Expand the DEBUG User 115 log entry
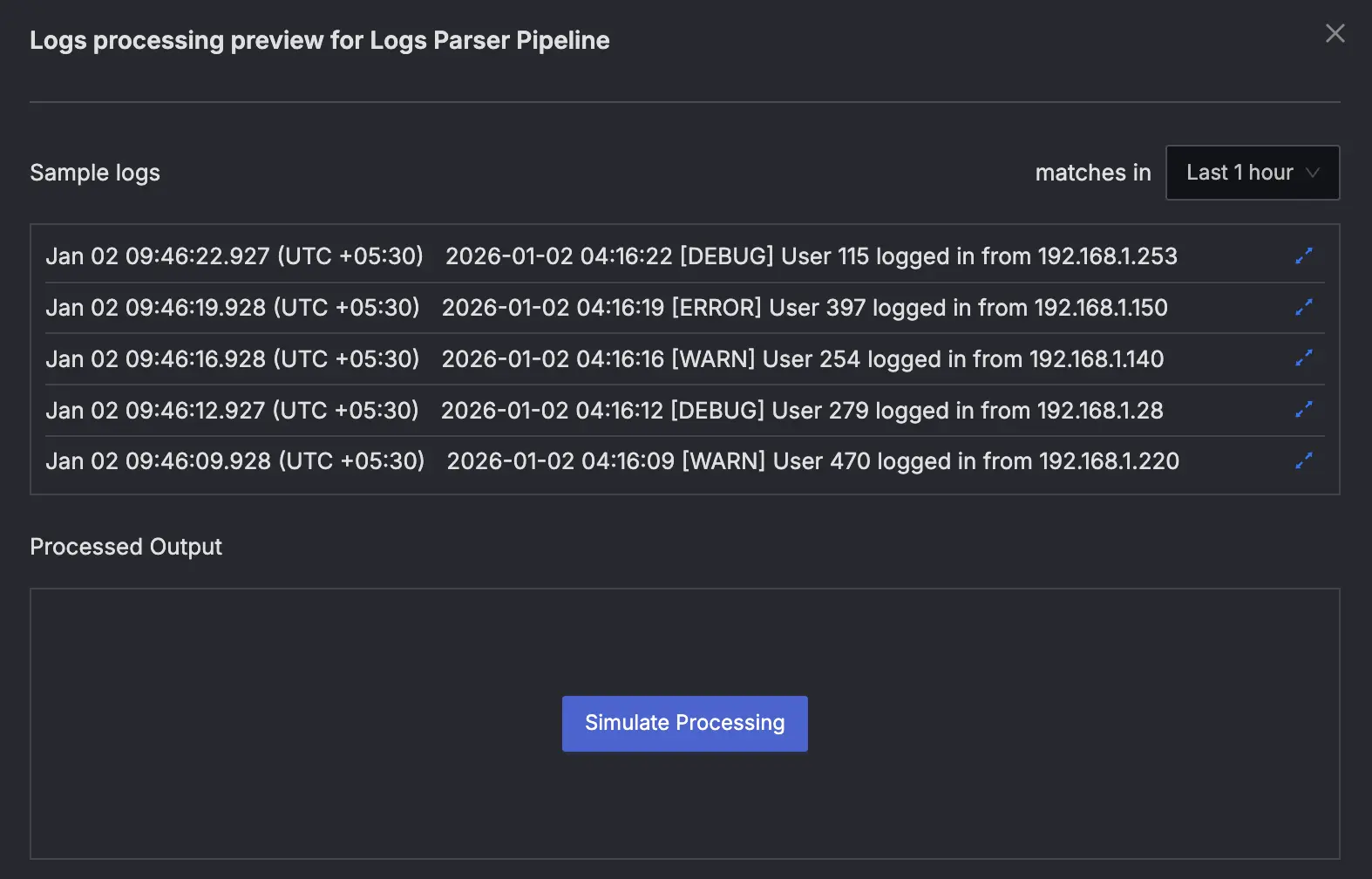Image resolution: width=1372 pixels, height=879 pixels. pyautogui.click(x=1303, y=256)
